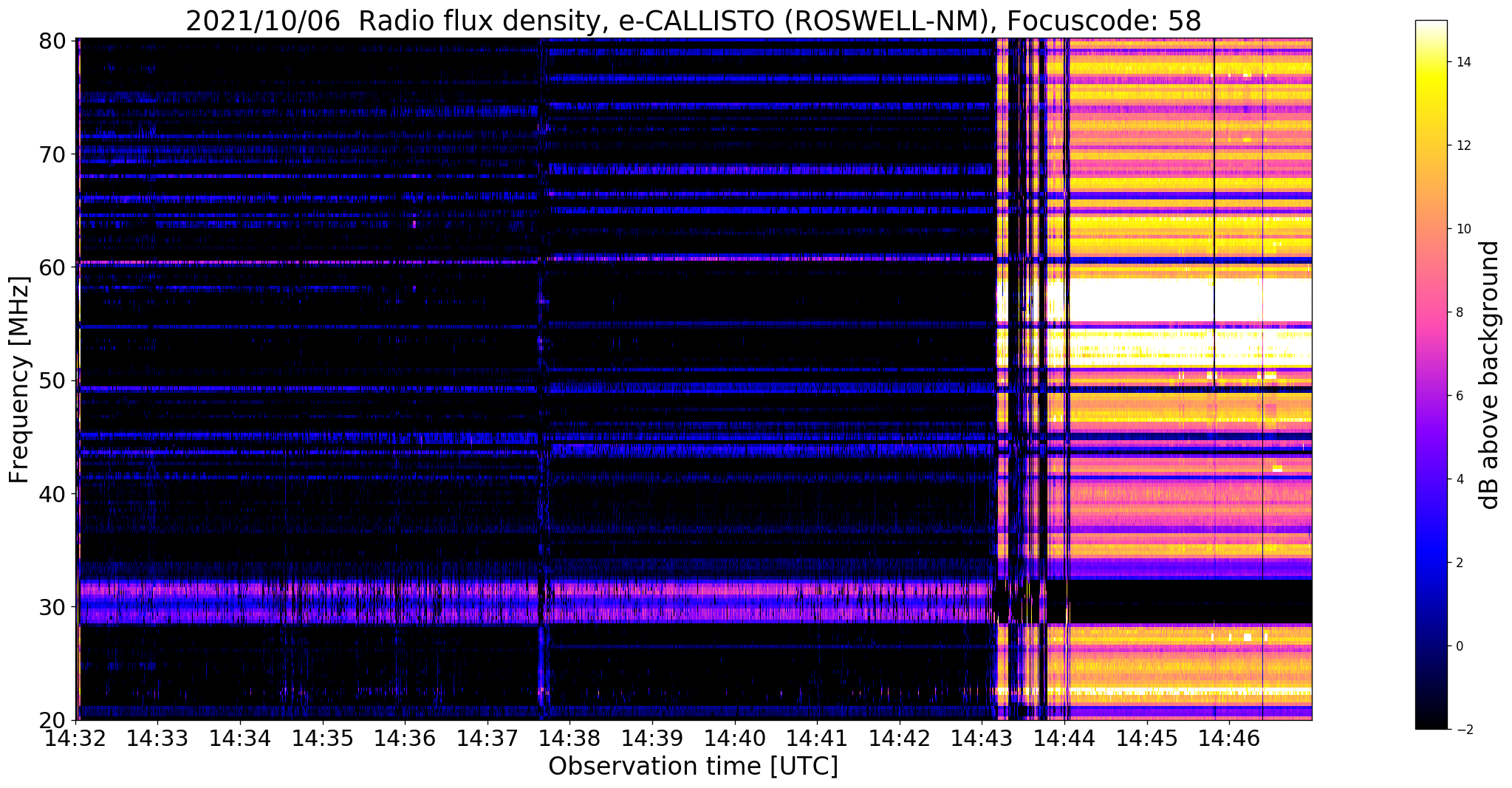The height and width of the screenshot is (788, 1512).
Task: Click the 50 MHz frequency tick label
Action: 52,380
